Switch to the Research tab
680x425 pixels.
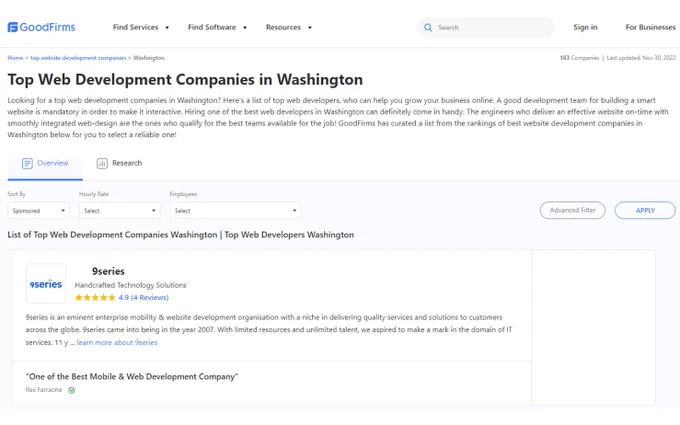119,163
